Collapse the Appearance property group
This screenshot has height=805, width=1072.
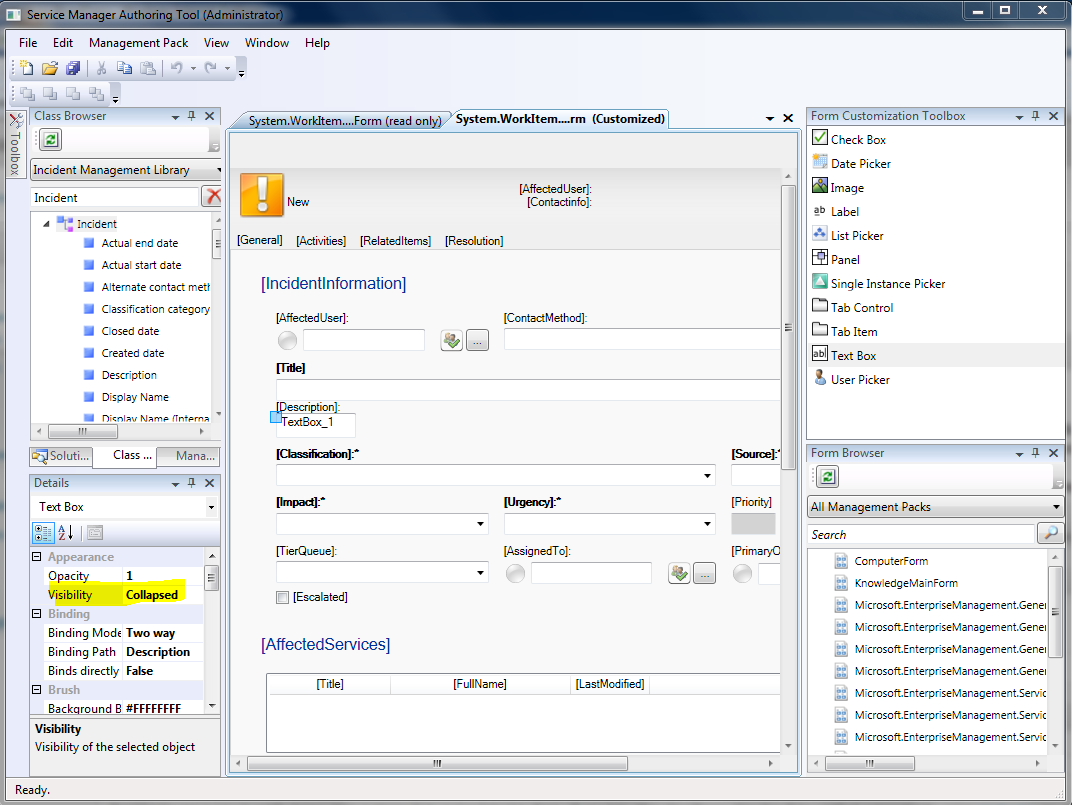37,556
